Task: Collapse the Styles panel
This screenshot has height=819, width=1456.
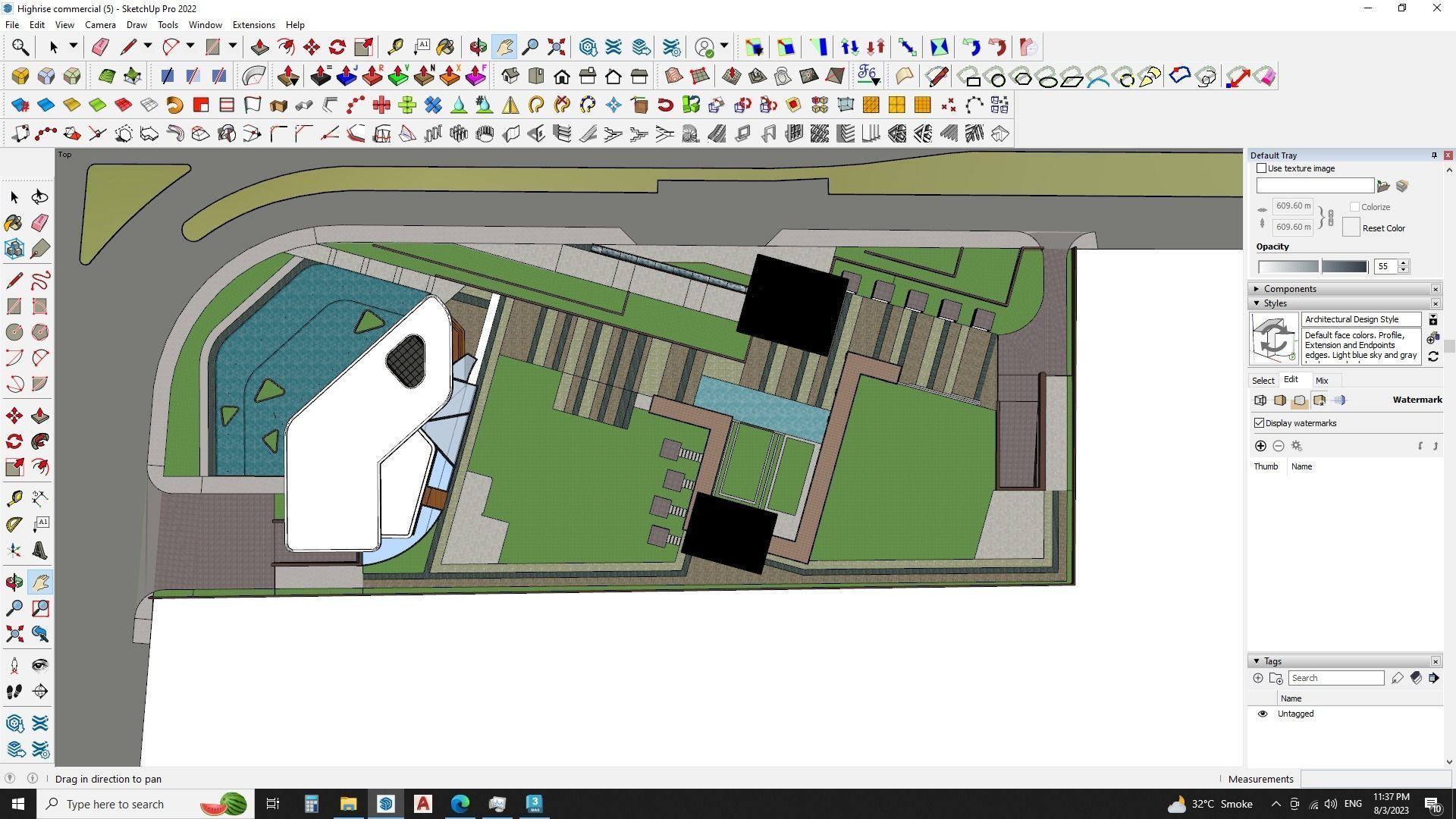Action: [1257, 303]
